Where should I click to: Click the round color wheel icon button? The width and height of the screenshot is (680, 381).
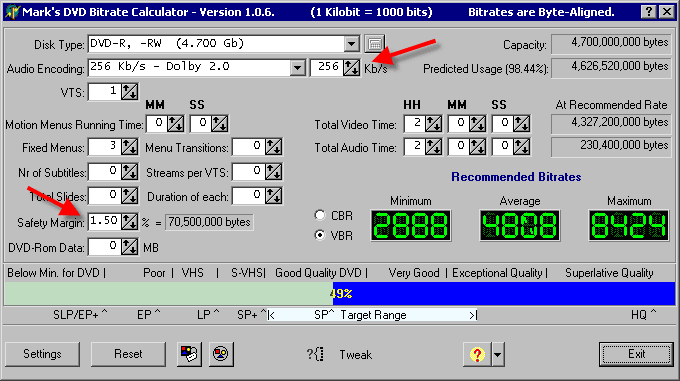coord(221,354)
